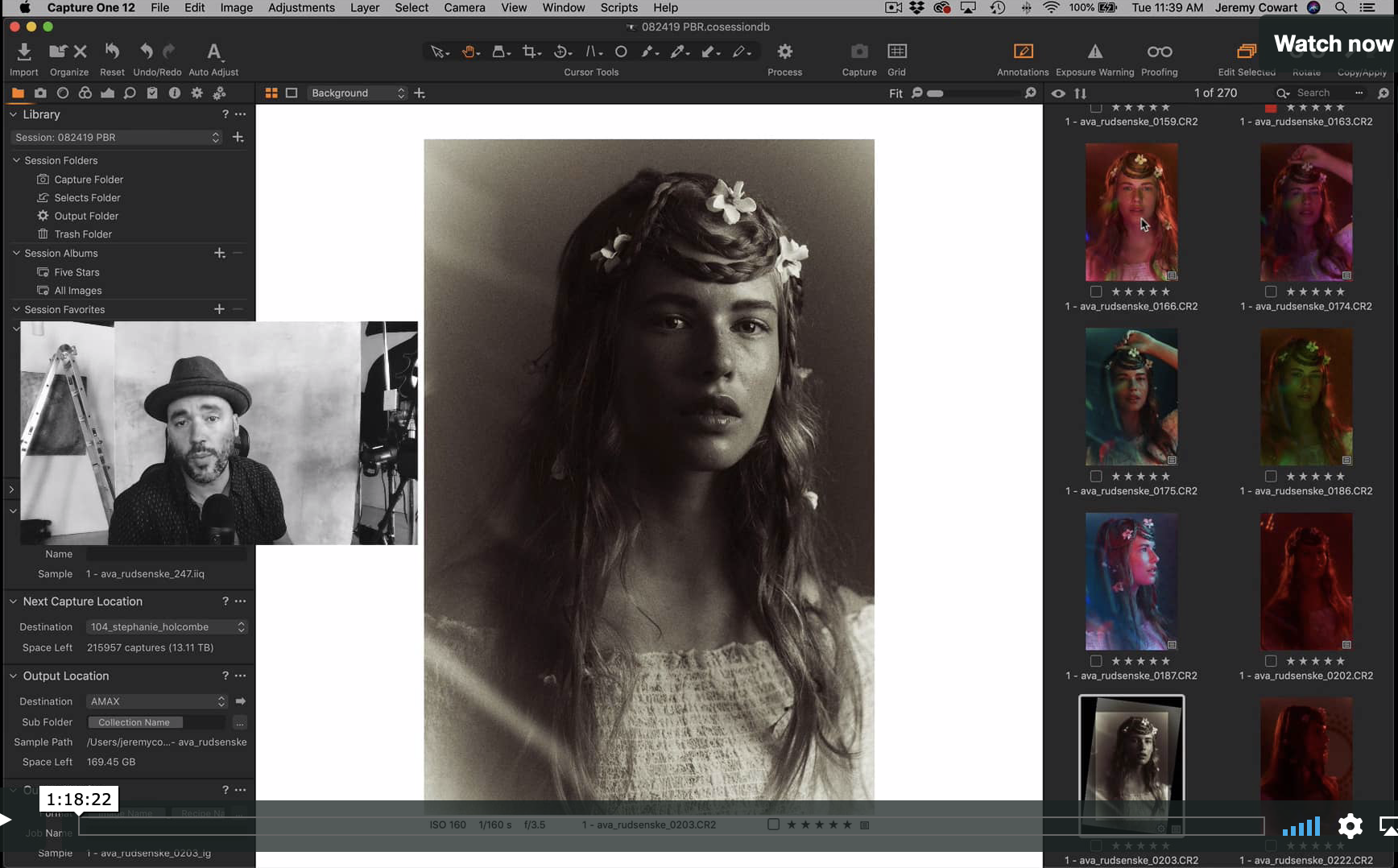Open the Details tool tab magnifier icon
Viewport: 1398px width, 868px height.
130,93
